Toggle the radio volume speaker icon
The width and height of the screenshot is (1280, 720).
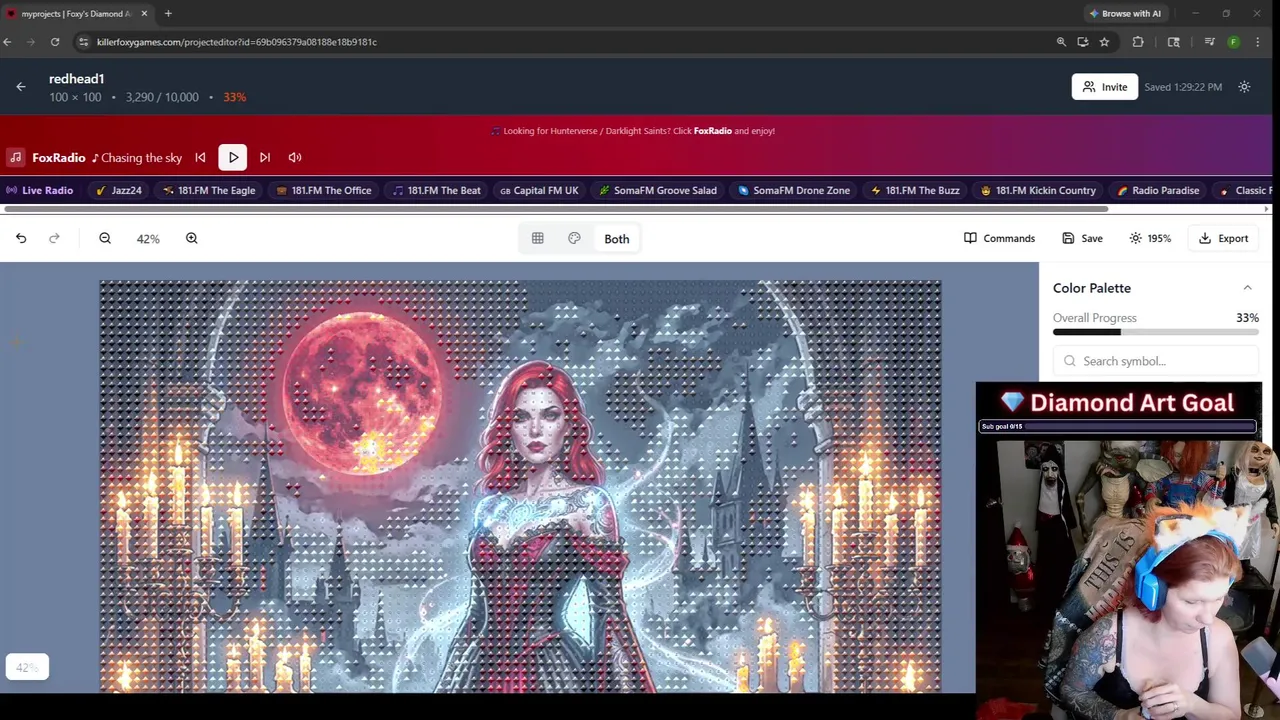click(295, 157)
